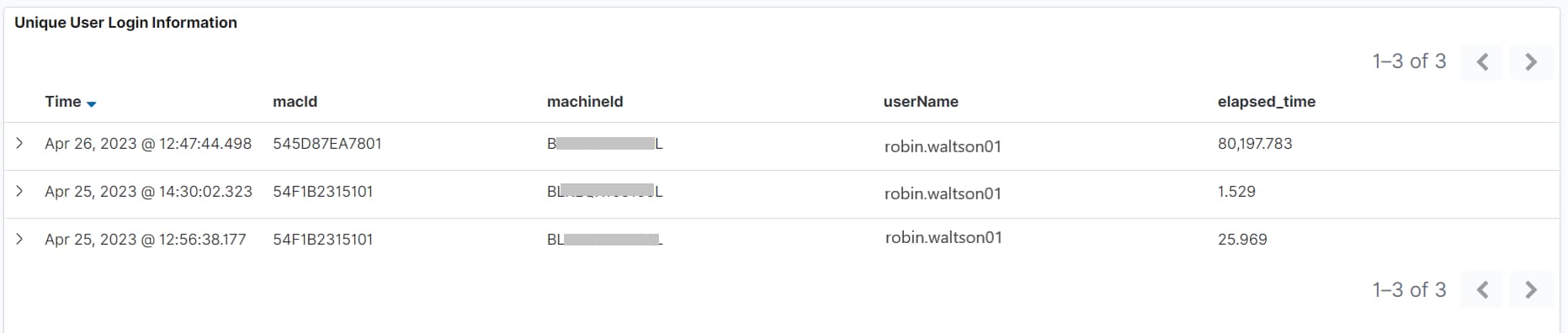Viewport: 1568px width, 333px height.
Task: Click robin.waltson01 in the last row
Action: tap(943, 238)
